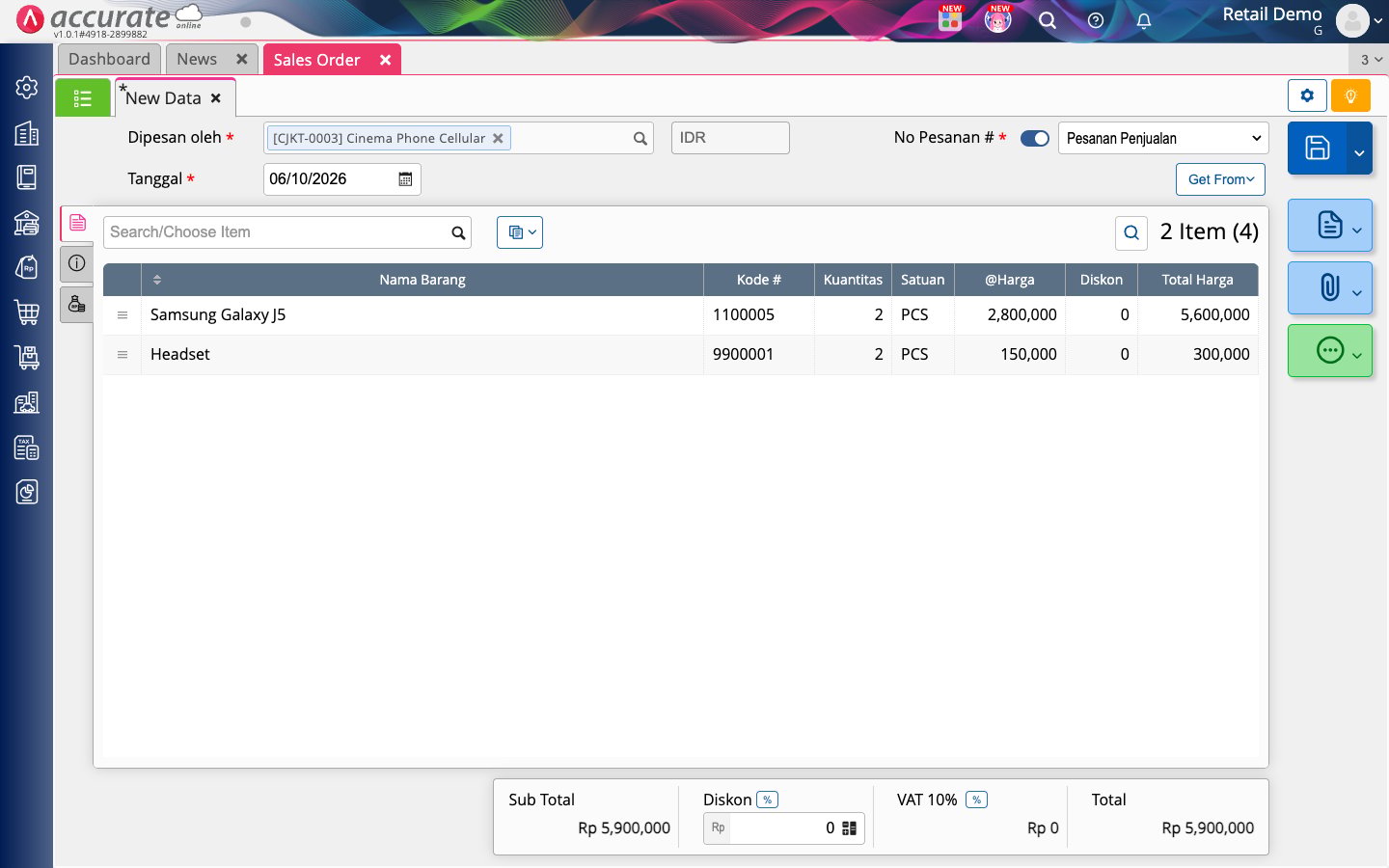Open the Rp price tag sidebar icon
This screenshot has height=868, width=1389.
click(27, 267)
